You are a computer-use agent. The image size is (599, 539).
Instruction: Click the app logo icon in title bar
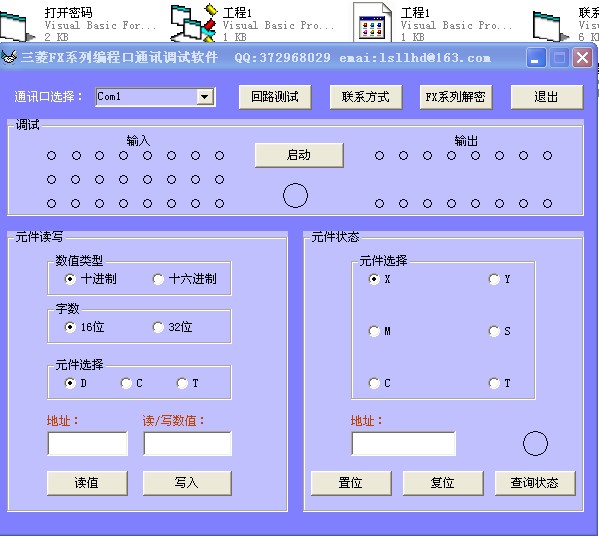(x=9, y=57)
